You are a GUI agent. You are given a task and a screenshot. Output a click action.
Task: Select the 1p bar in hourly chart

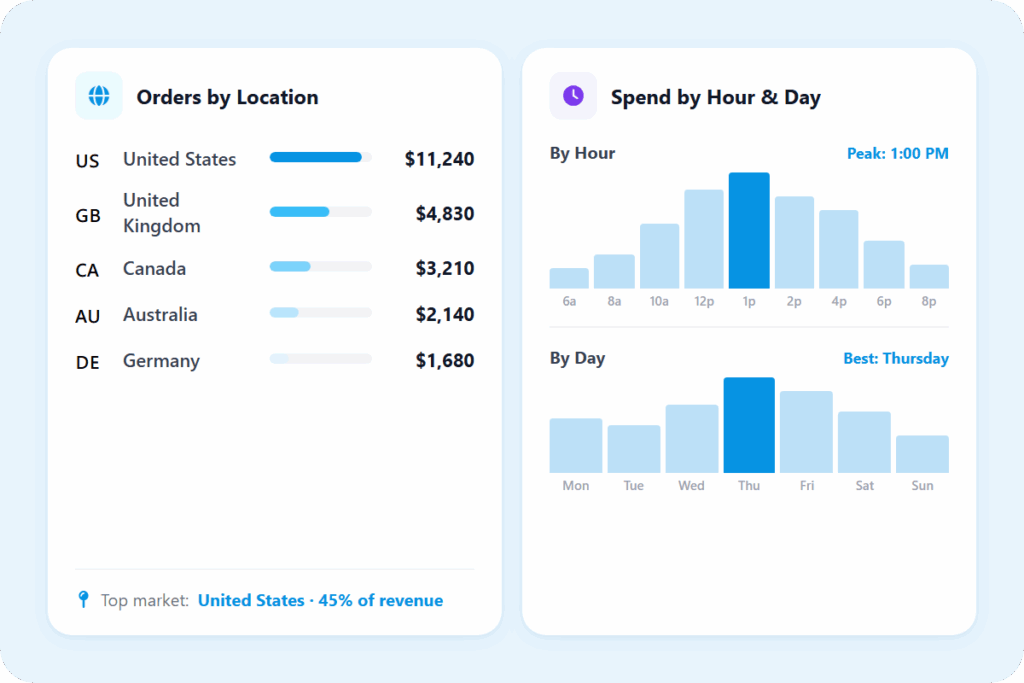coord(749,231)
